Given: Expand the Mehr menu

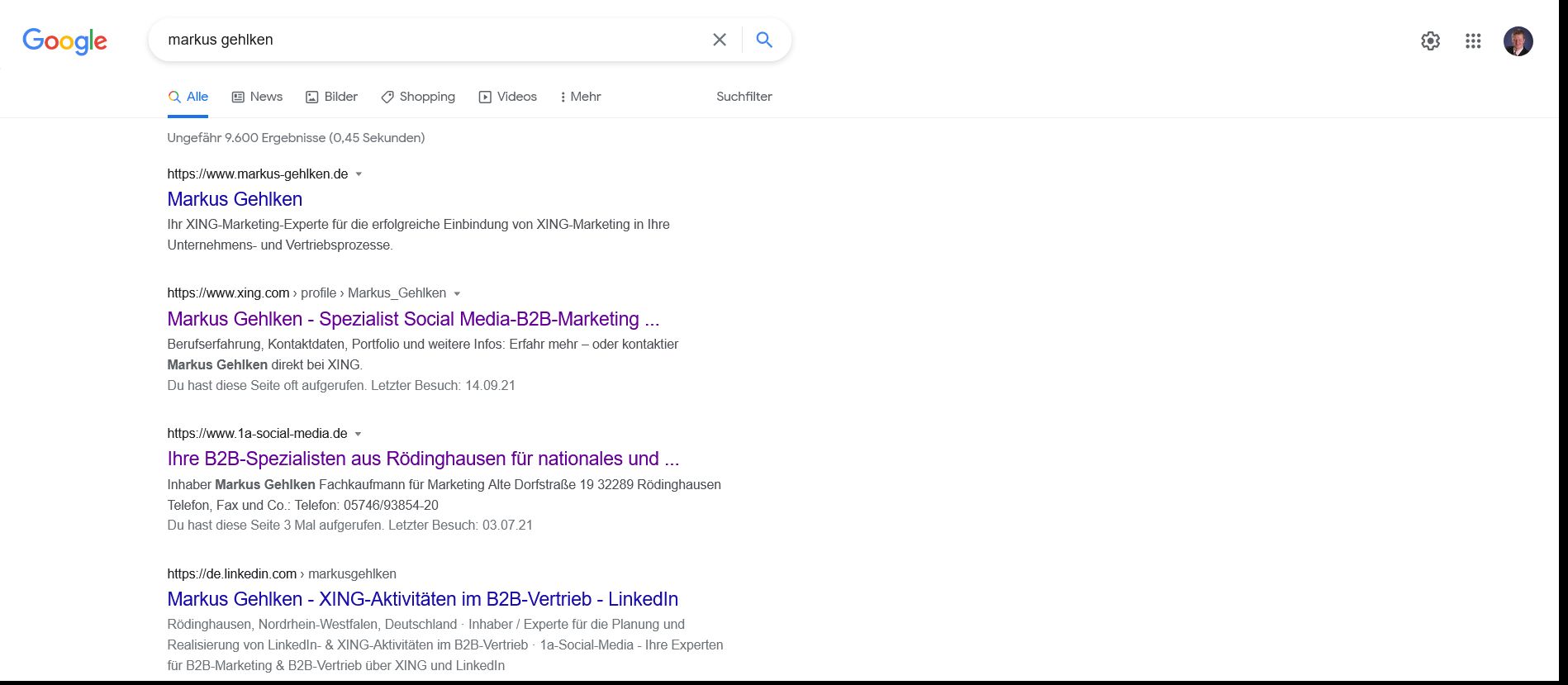Looking at the screenshot, I should 580,97.
